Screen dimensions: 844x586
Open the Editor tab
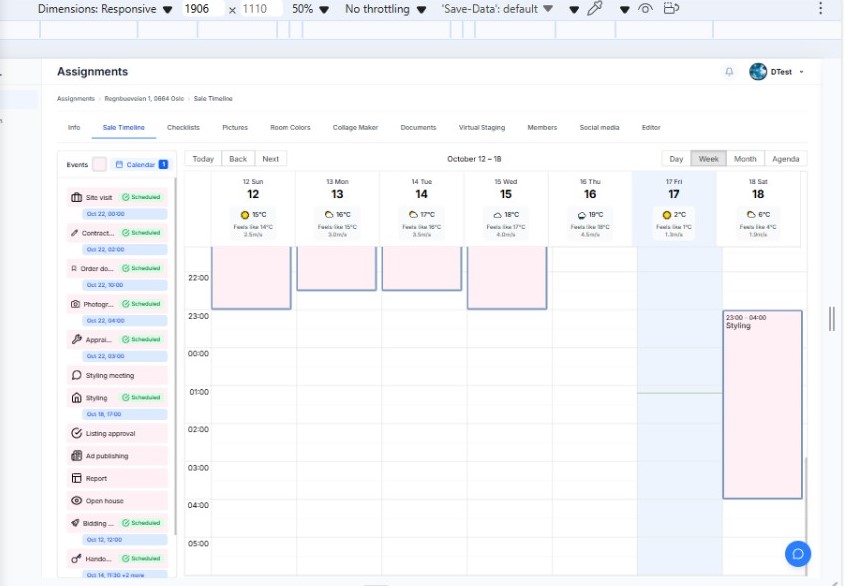[x=651, y=128]
